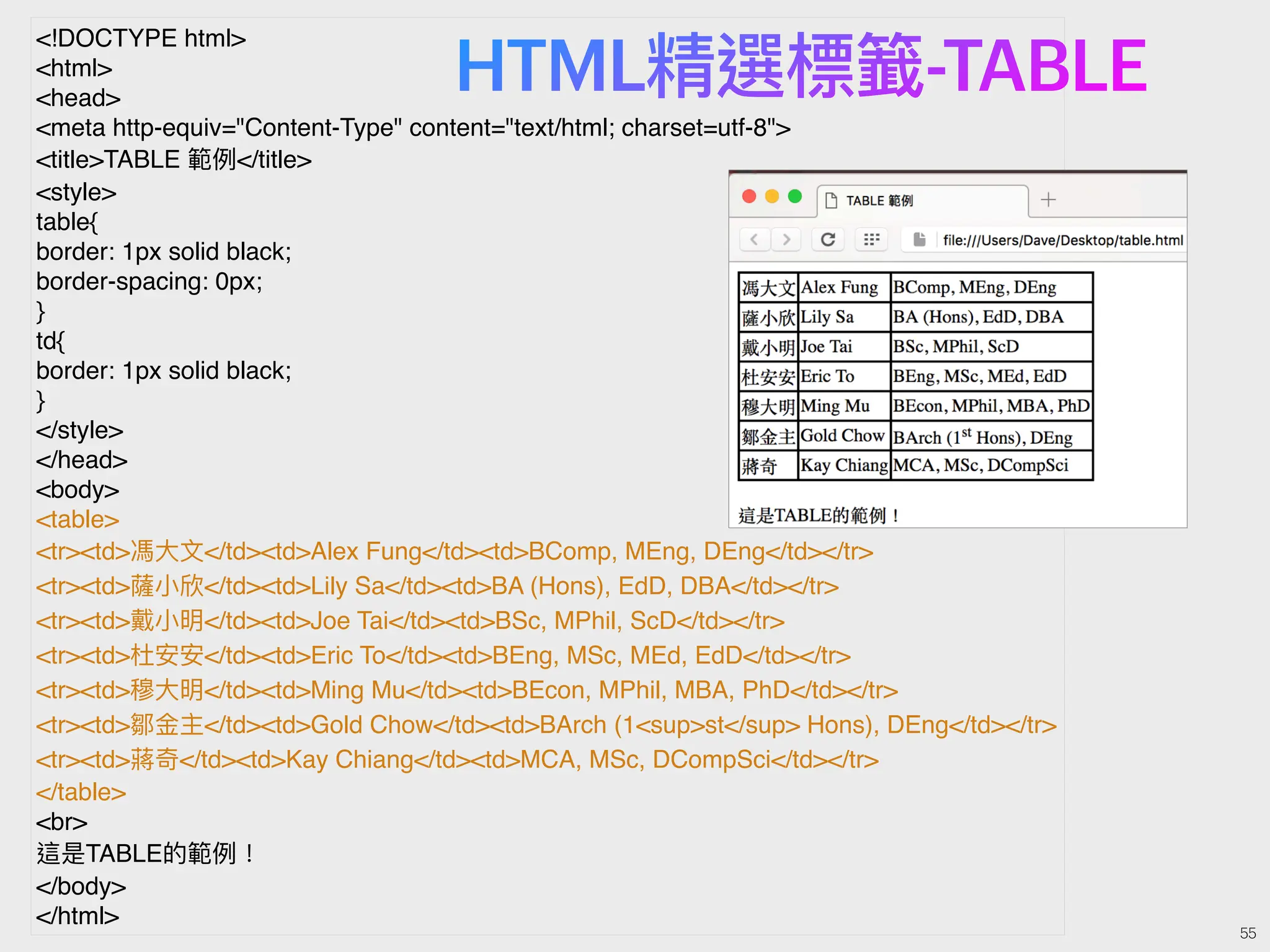Open the grid apps icon in browser toolbar

tap(871, 239)
